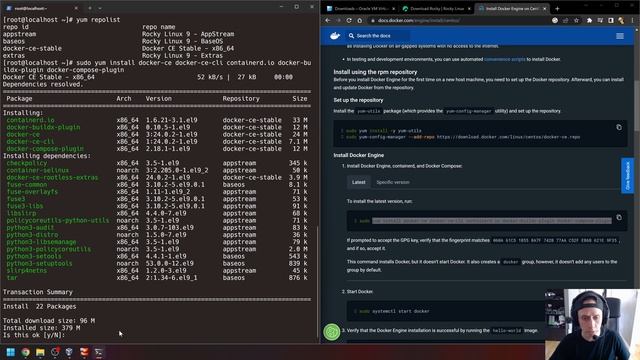The image size is (640, 360).
Task: Open the Windows Start menu
Action: (11, 352)
